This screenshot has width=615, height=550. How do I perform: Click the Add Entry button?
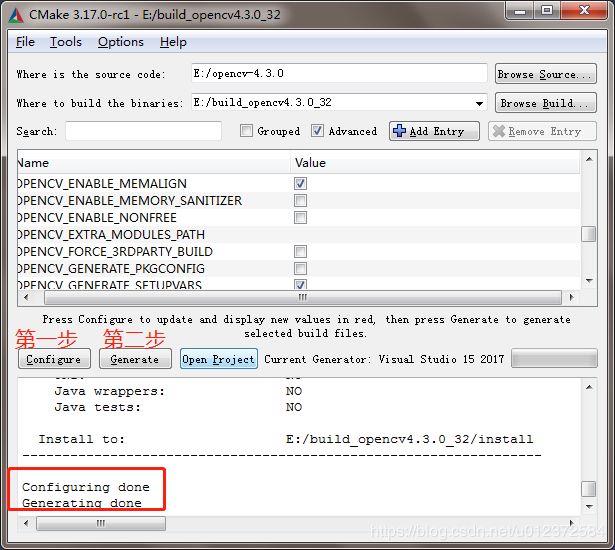tap(434, 131)
